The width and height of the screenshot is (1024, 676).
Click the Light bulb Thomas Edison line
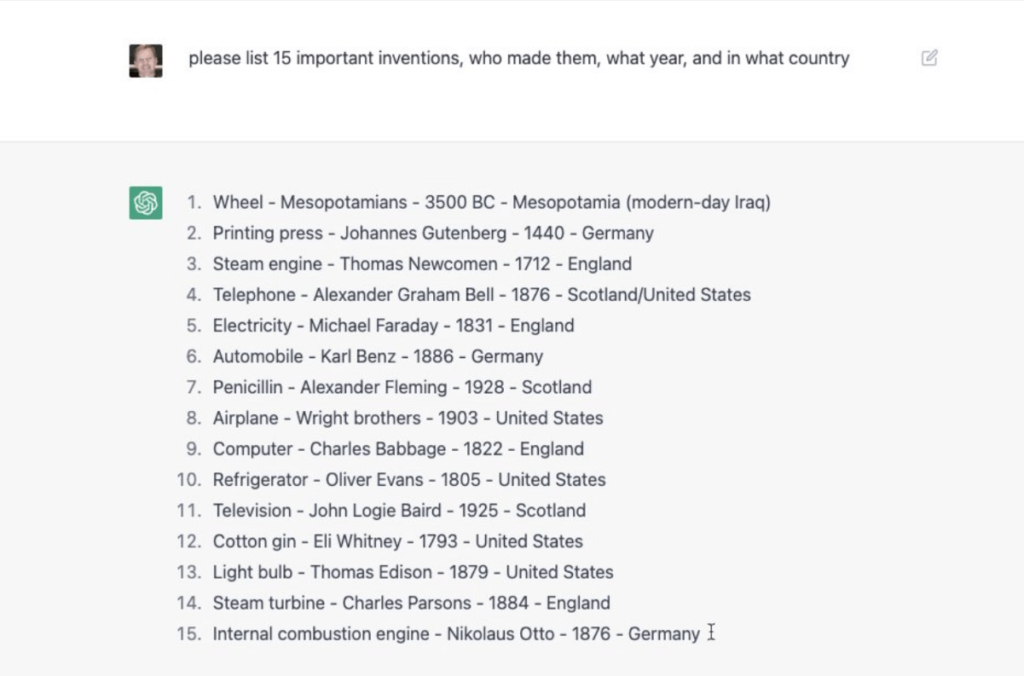412,573
